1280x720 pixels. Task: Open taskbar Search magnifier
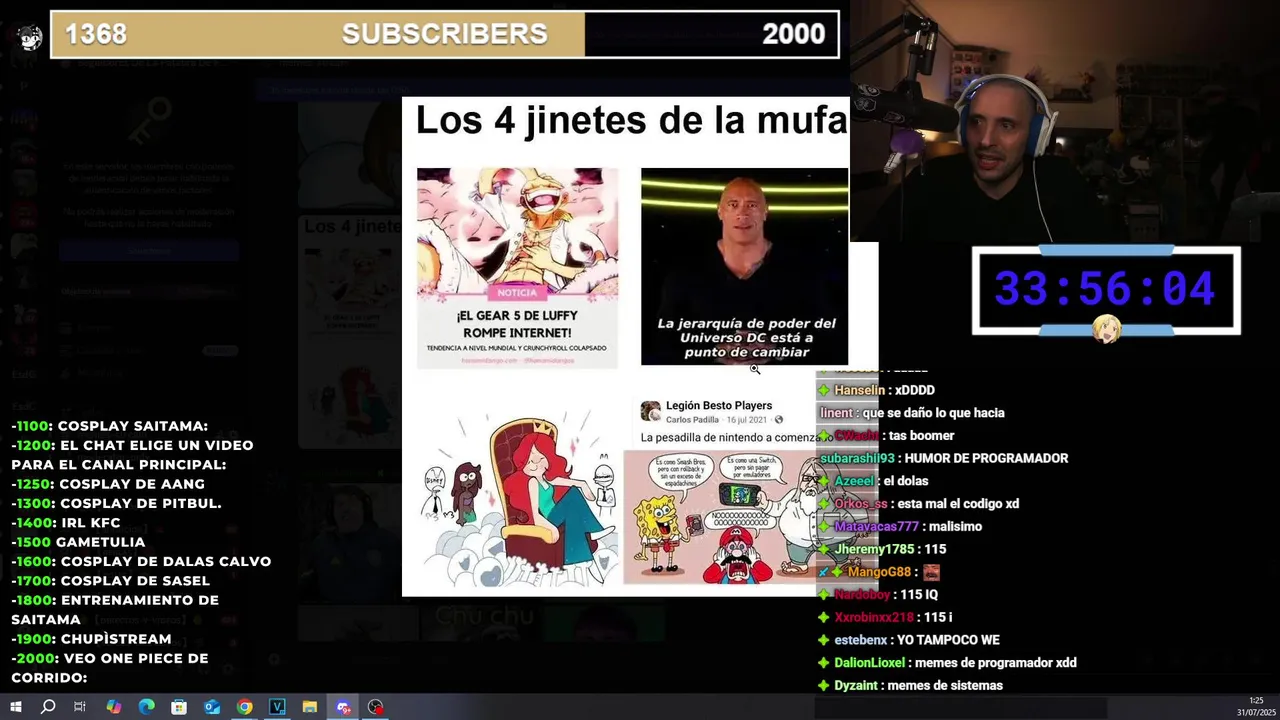(48, 707)
